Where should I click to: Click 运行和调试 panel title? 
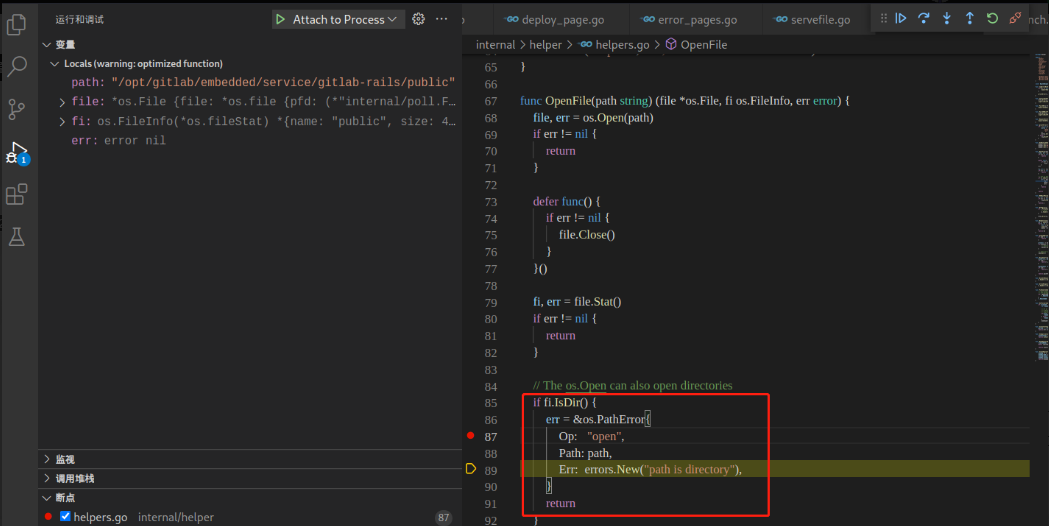80,19
